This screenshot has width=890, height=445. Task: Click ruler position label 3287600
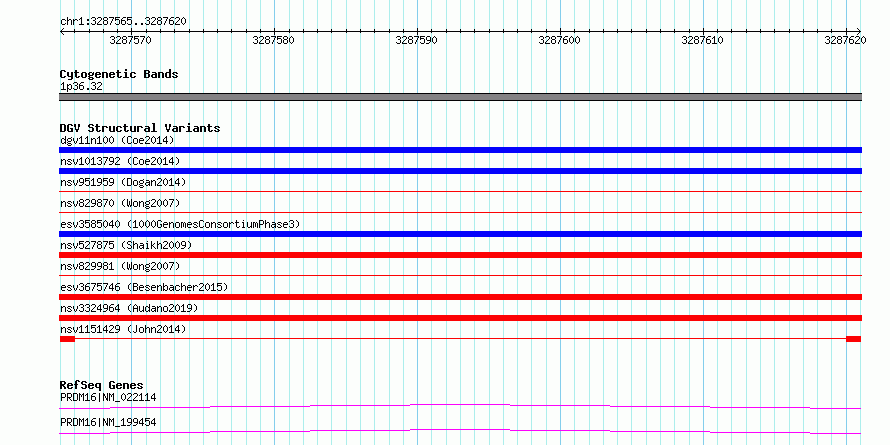[560, 40]
